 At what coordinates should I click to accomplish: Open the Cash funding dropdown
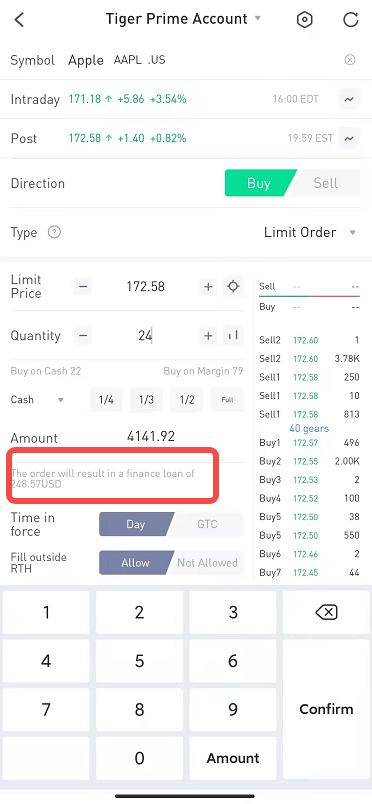37,399
